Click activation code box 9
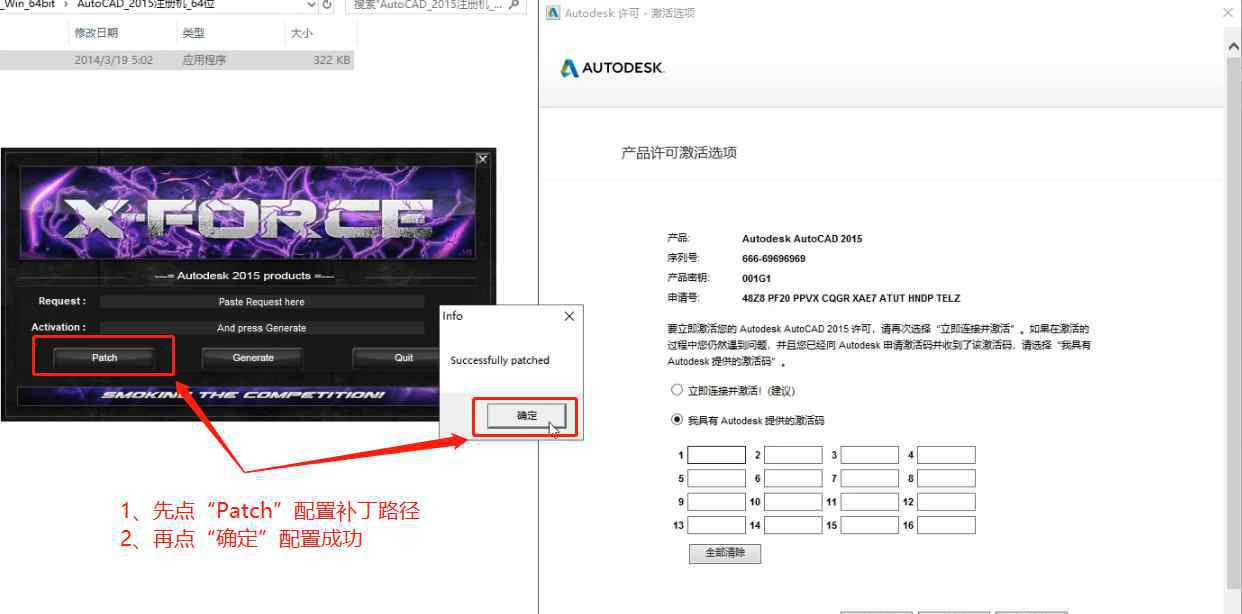 pos(717,502)
